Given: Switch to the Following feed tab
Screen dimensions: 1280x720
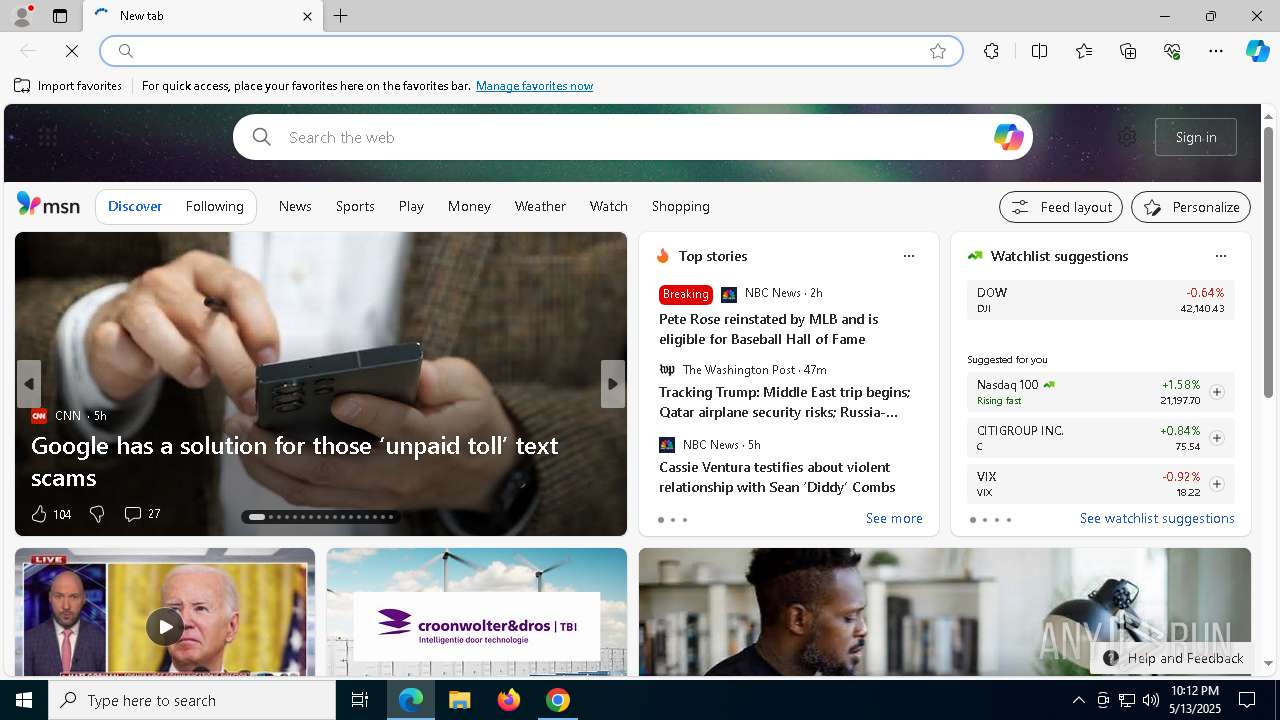Looking at the screenshot, I should click(x=215, y=206).
